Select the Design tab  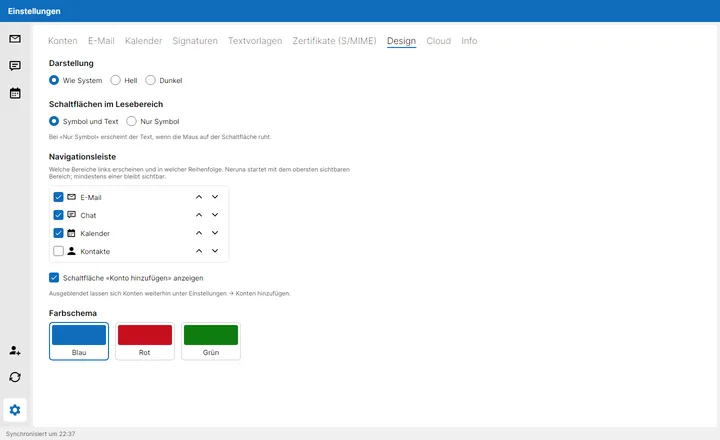401,41
